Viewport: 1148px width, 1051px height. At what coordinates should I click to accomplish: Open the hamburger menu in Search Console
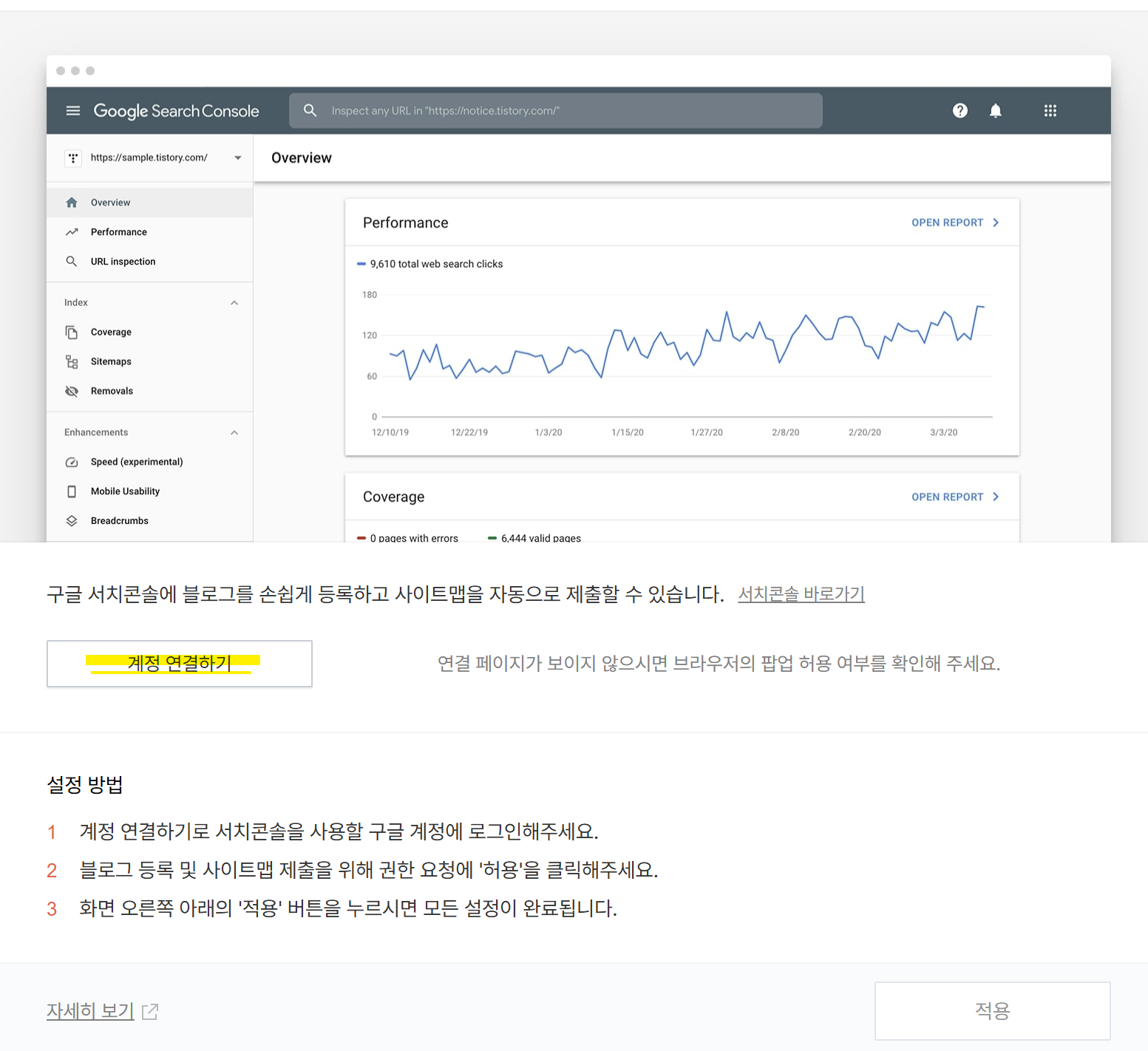click(x=72, y=111)
